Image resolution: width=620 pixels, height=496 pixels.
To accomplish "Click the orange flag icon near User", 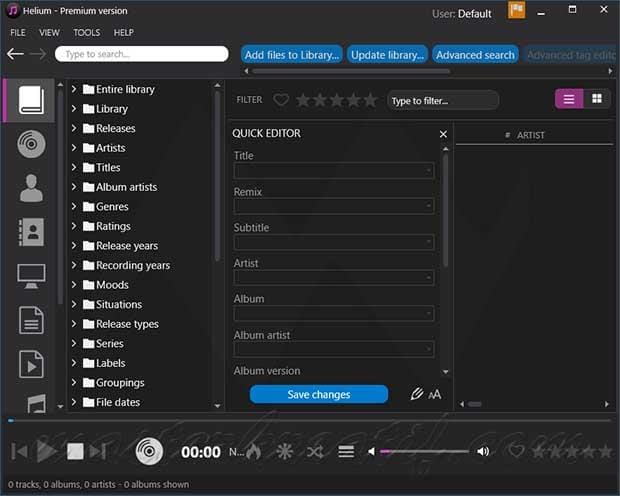I will pos(516,10).
